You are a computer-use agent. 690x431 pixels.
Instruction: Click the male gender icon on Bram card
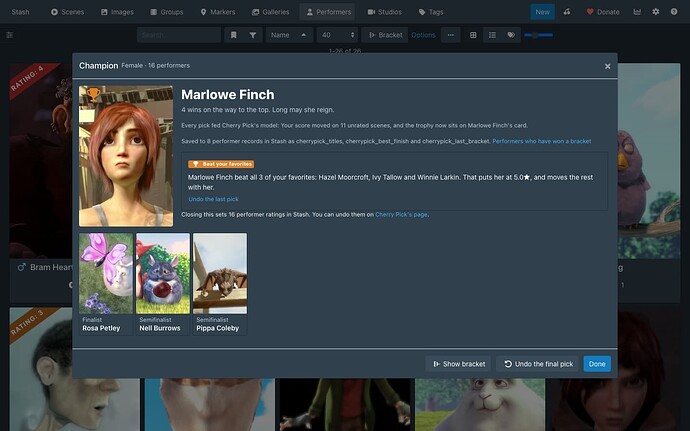22,267
